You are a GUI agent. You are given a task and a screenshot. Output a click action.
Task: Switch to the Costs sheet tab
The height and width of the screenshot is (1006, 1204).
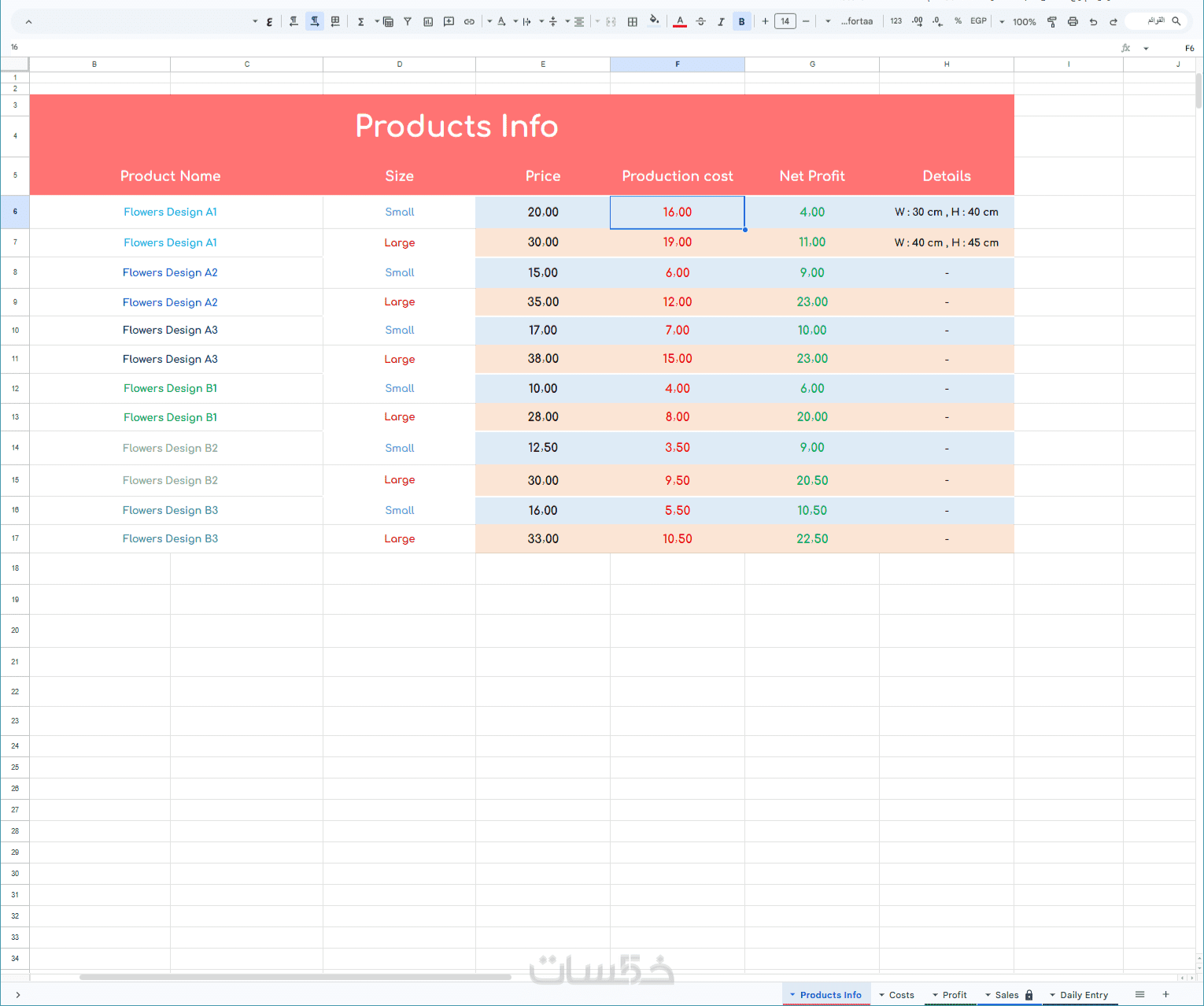point(897,995)
